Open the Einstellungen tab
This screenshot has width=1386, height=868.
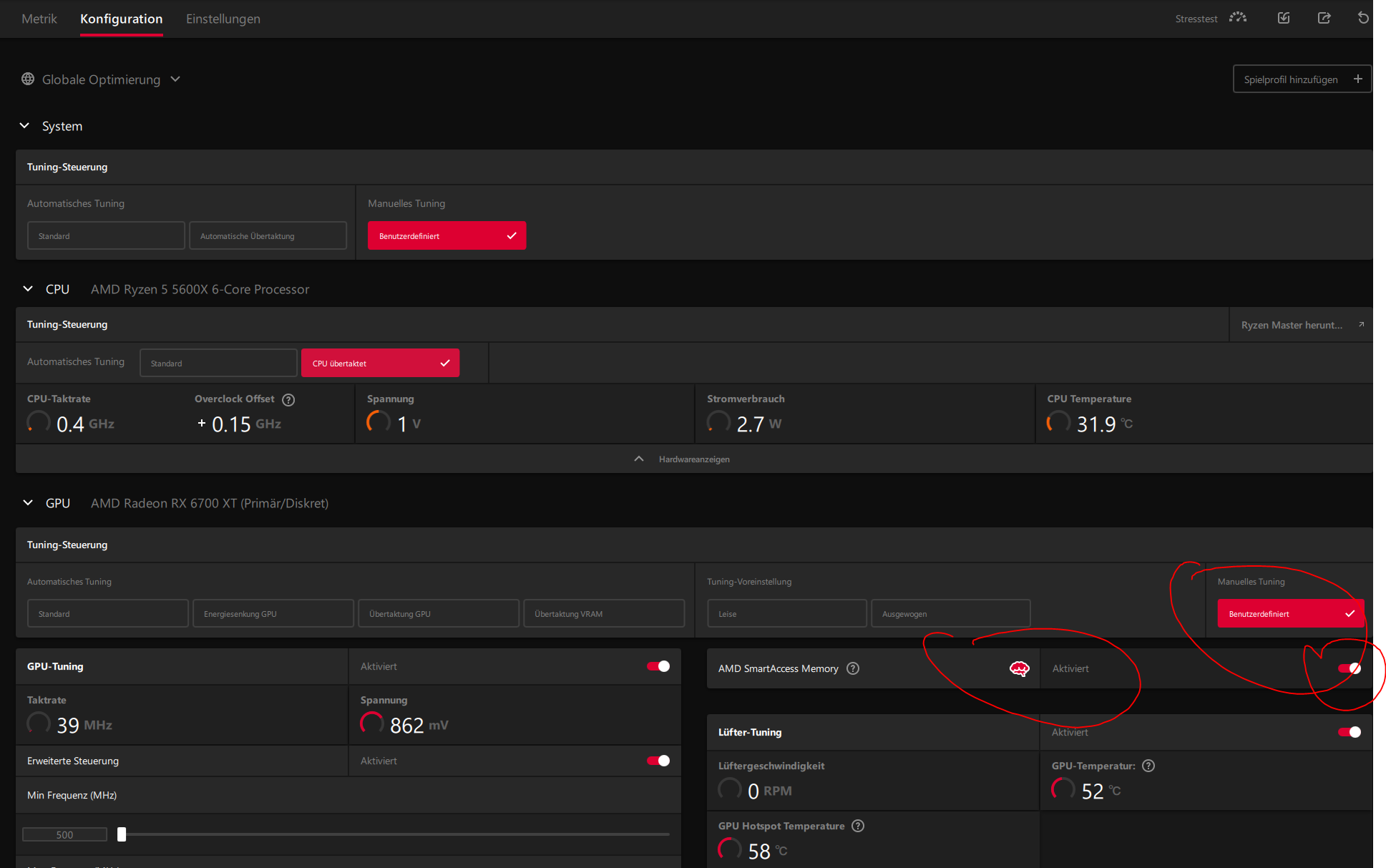point(223,19)
